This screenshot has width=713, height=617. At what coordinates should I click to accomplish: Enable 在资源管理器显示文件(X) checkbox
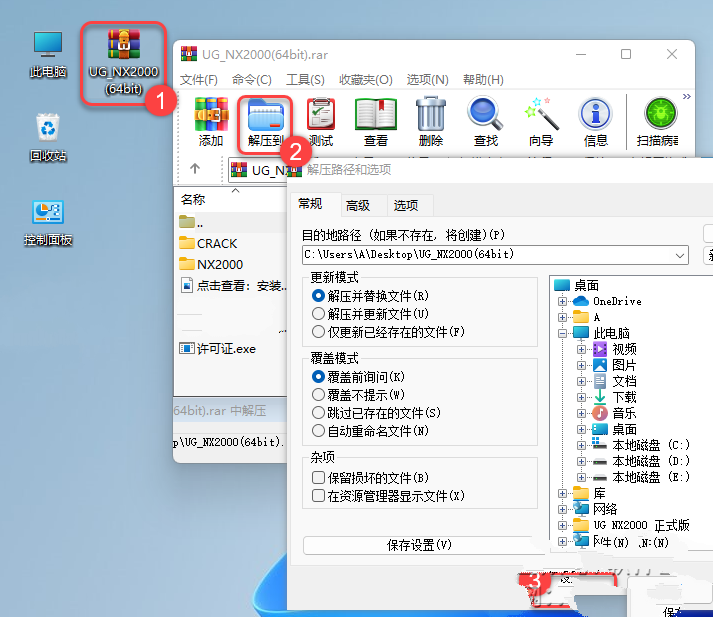(388, 496)
